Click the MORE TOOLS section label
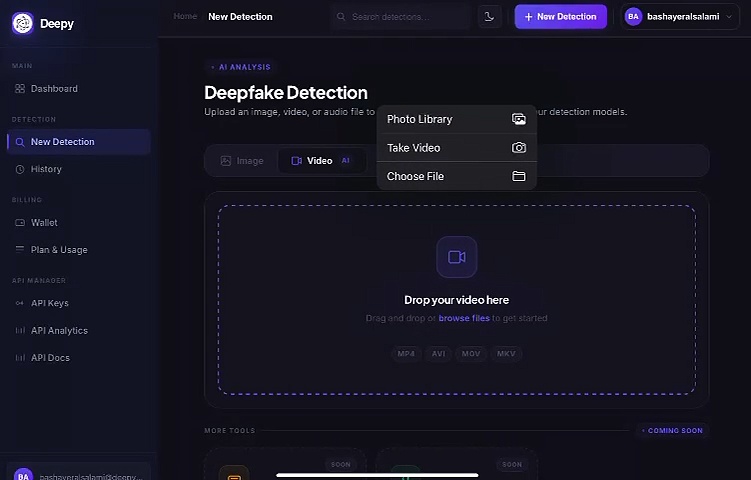 coord(230,431)
